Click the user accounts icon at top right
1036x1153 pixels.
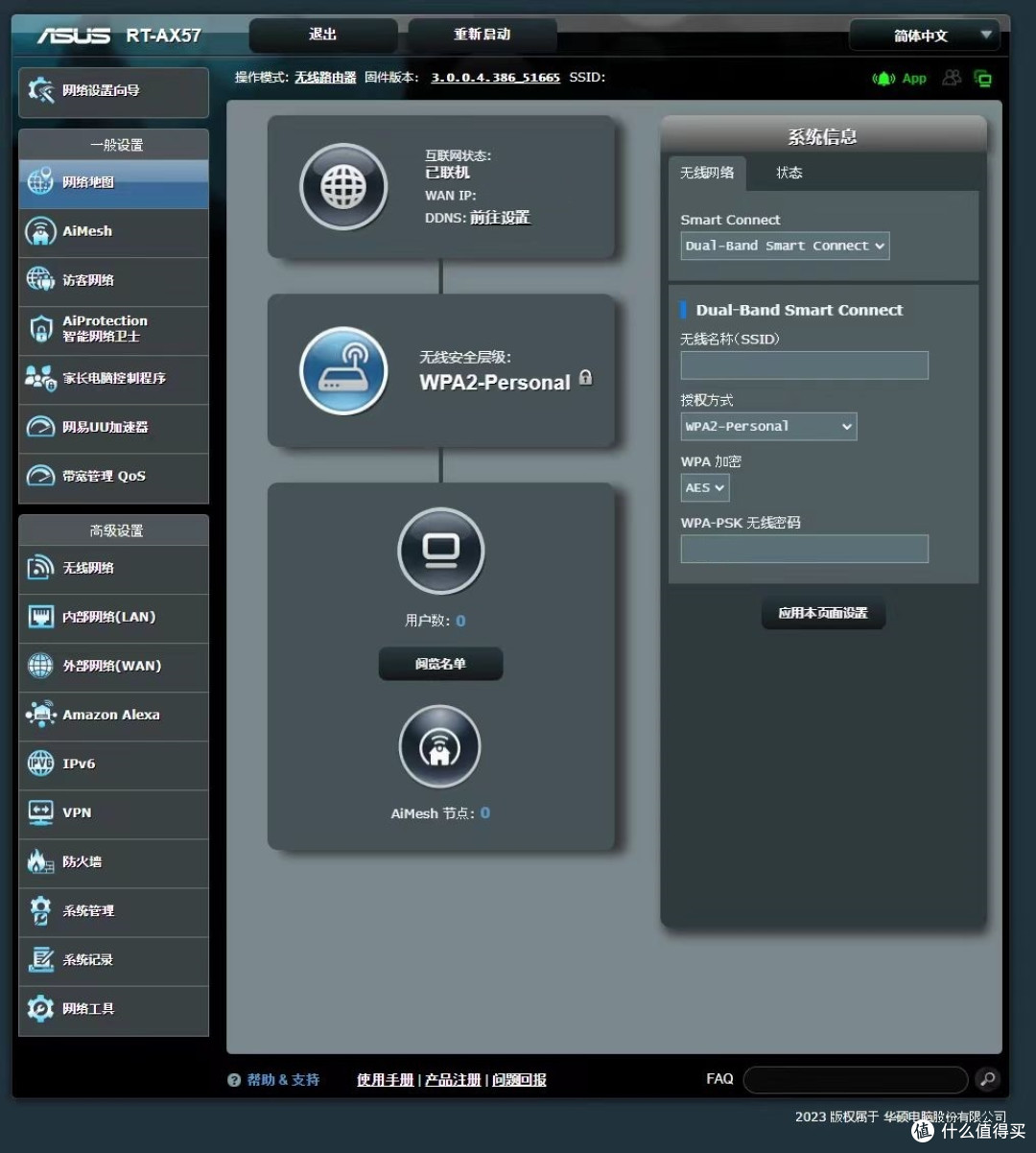[x=952, y=78]
